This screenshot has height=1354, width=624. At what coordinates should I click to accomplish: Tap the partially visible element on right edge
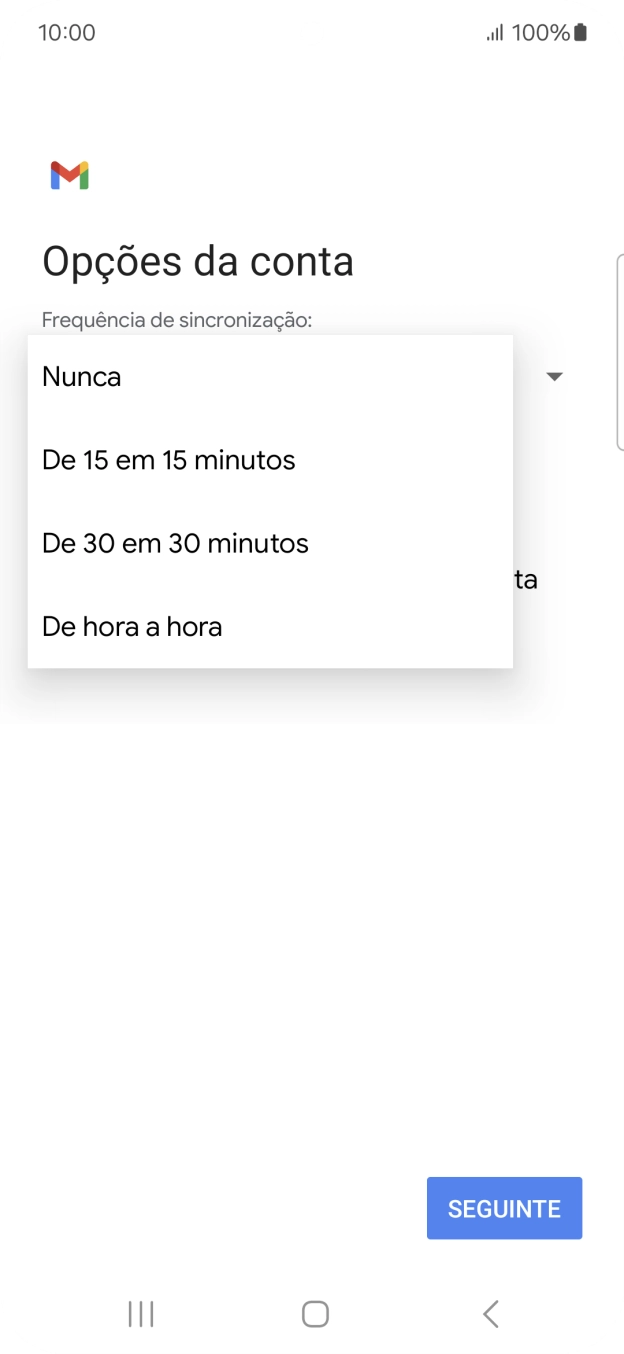[620, 350]
